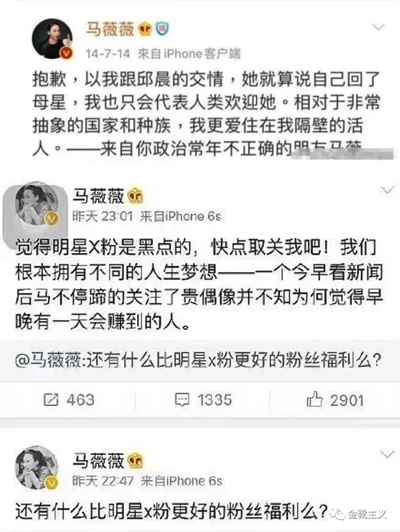Open the first post's profile avatar
Image resolution: width=400 pixels, height=532 pixels.
[x=52, y=39]
